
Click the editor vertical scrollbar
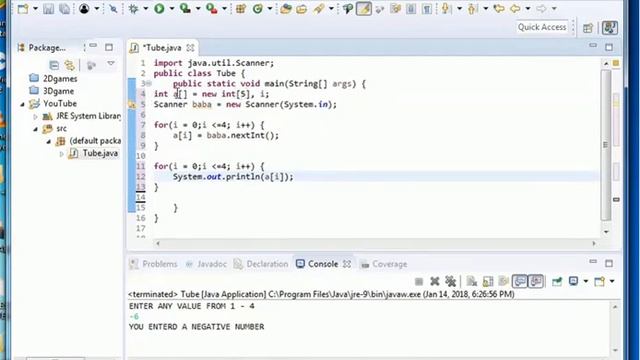coord(606,145)
